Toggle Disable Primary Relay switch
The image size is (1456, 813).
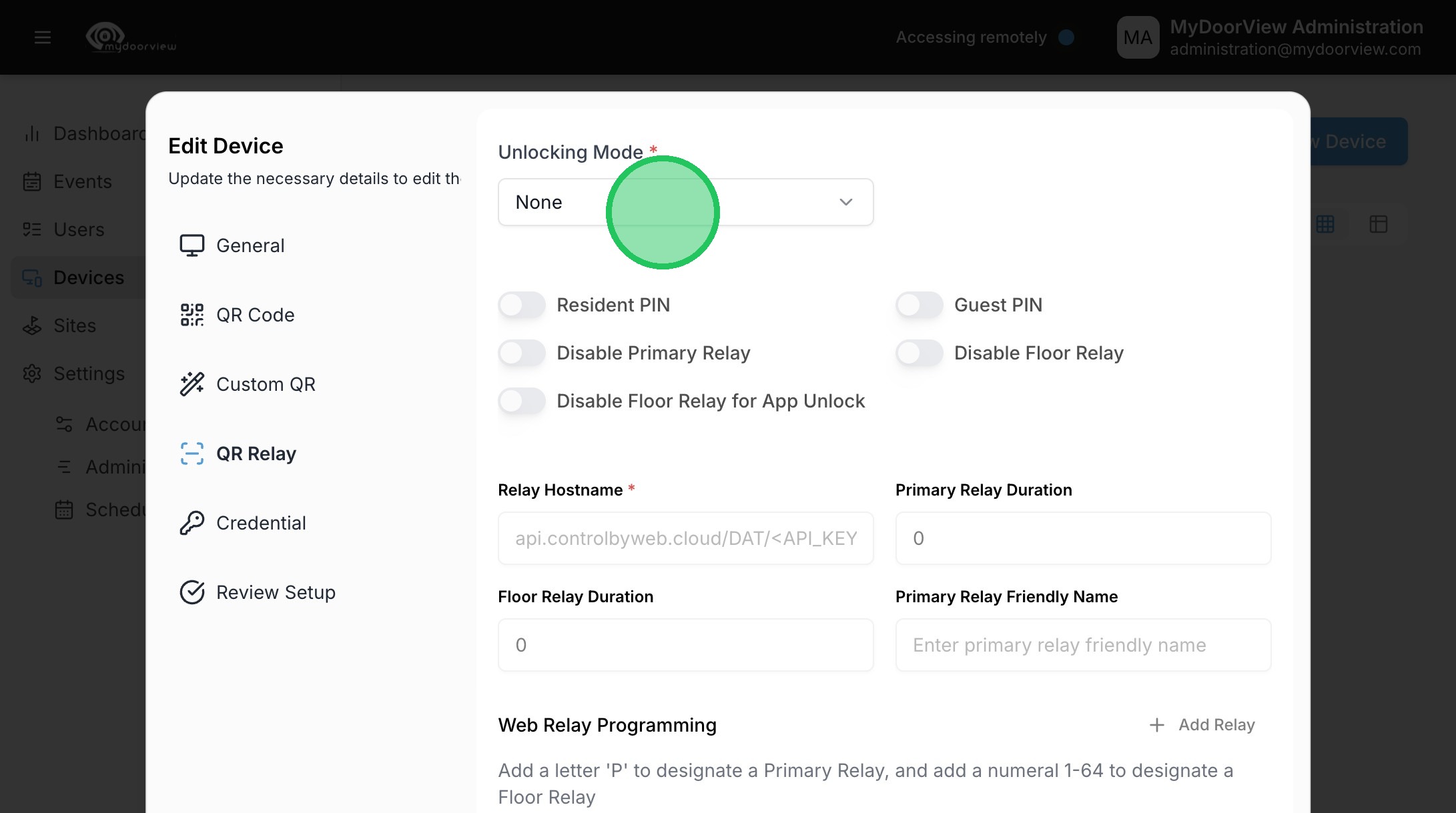coord(522,353)
